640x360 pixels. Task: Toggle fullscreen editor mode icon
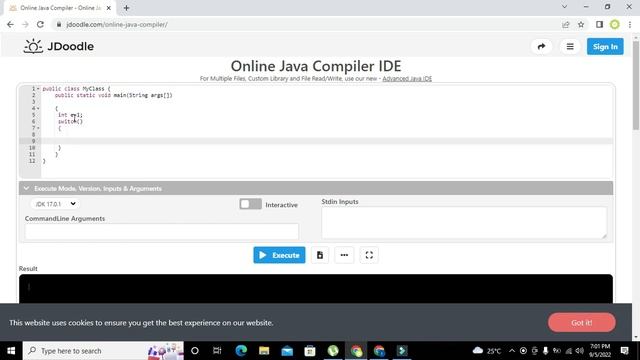pos(369,255)
